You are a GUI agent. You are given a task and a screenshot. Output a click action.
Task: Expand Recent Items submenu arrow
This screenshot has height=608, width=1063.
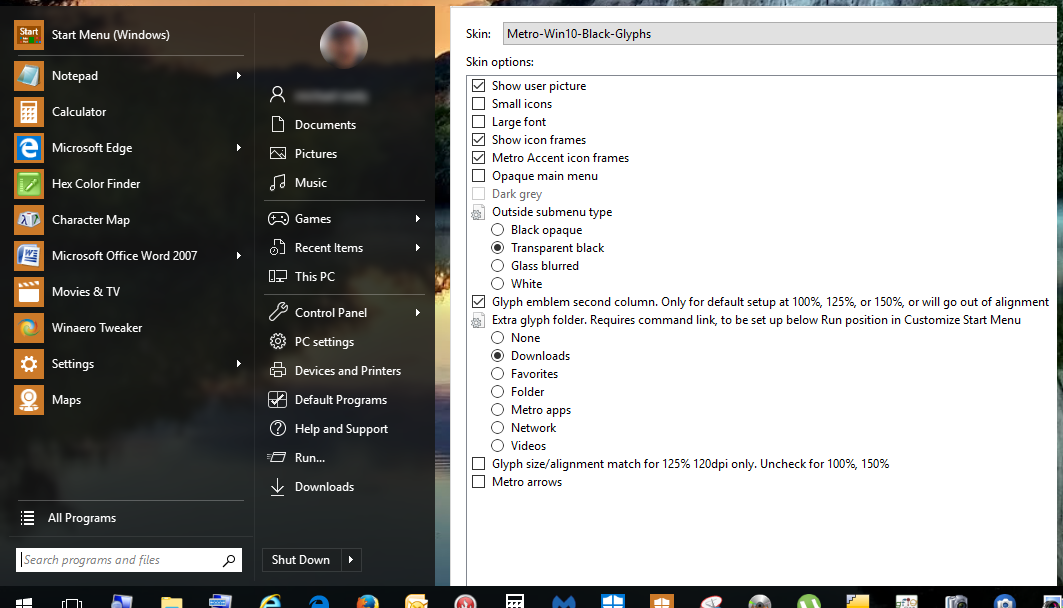(418, 248)
